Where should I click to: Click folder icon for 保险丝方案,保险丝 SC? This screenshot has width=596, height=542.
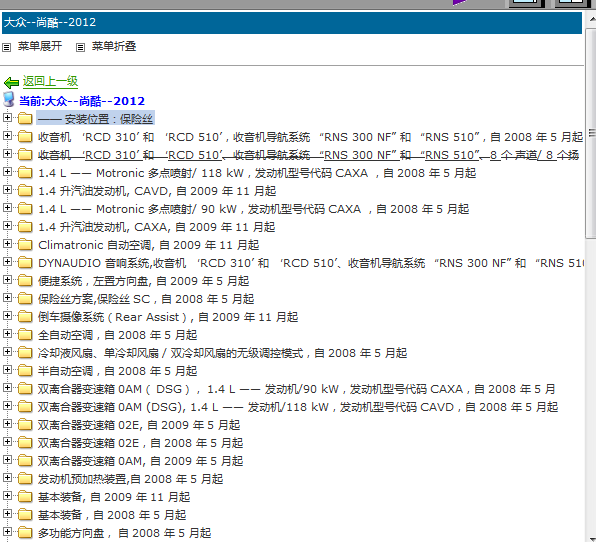[x=25, y=299]
